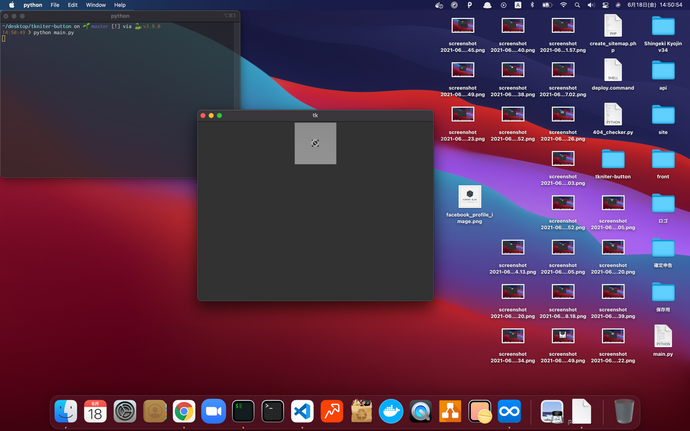Image resolution: width=690 pixels, height=431 pixels.
Task: Click the date and time clock
Action: (654, 5)
